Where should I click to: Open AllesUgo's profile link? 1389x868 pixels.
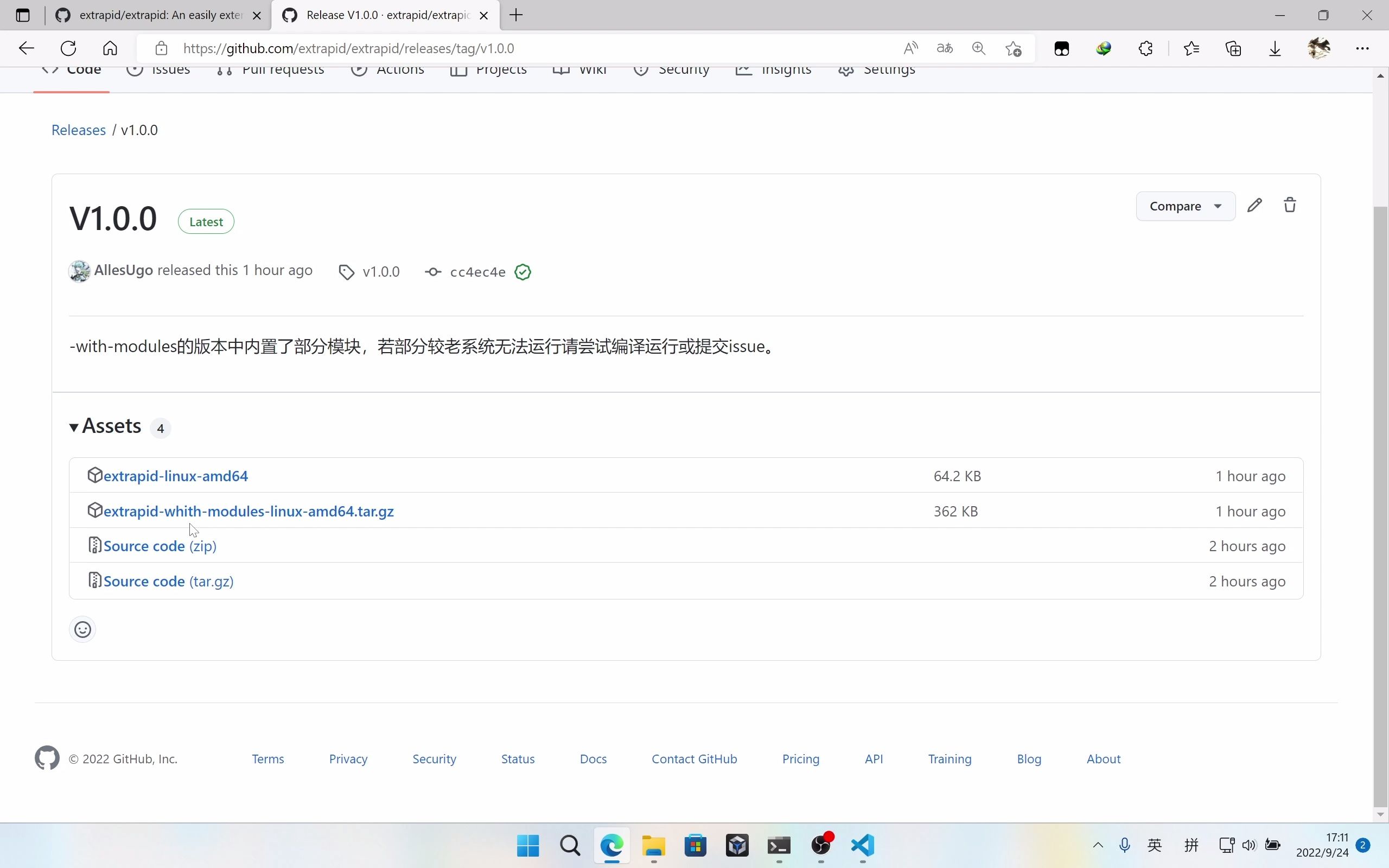point(123,270)
